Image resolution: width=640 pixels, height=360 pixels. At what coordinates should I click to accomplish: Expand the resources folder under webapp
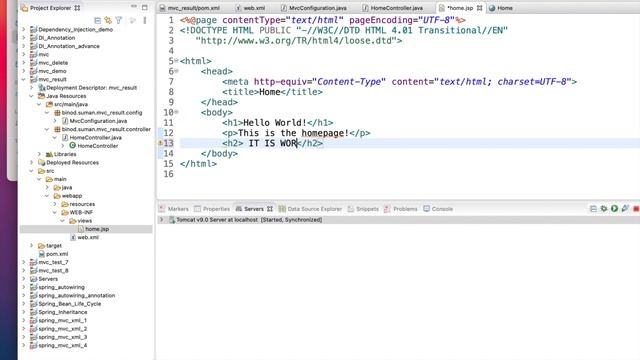pos(55,204)
